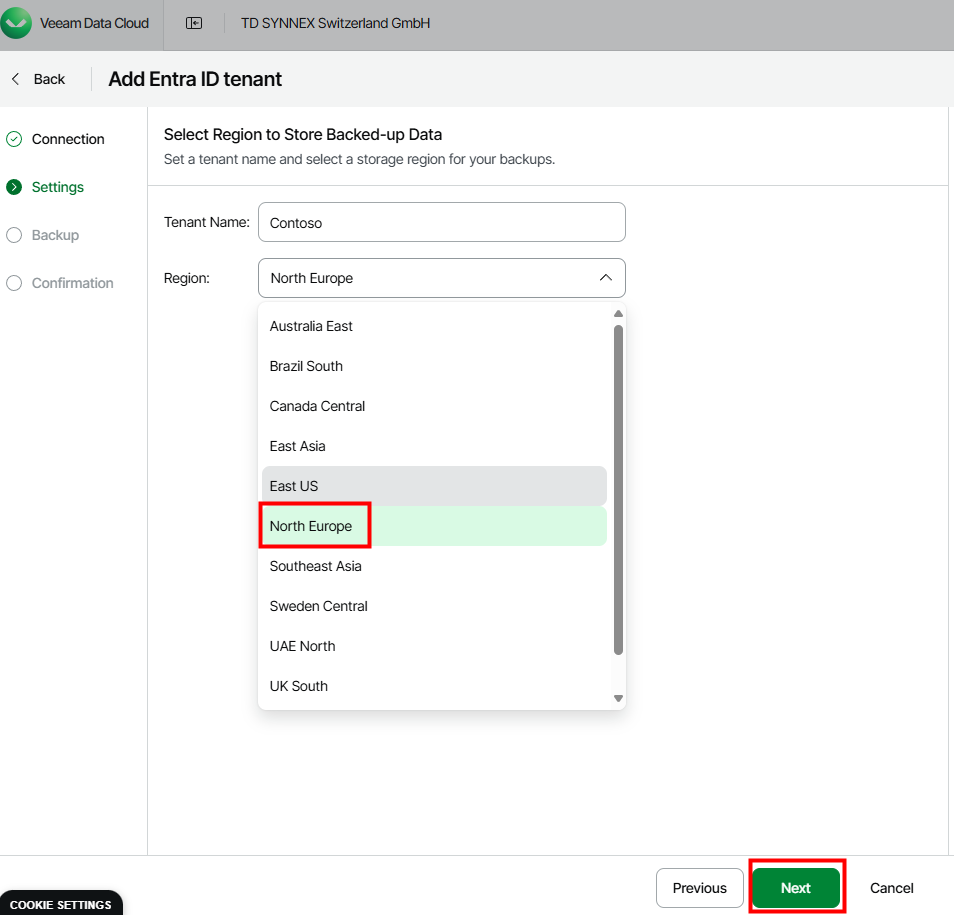The image size is (954, 915).
Task: Click the Previous button
Action: pos(699,888)
